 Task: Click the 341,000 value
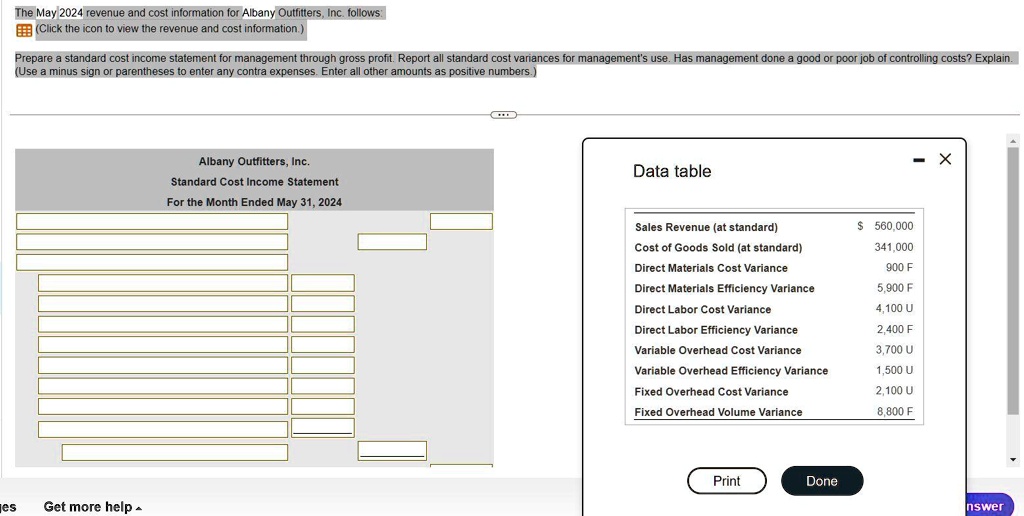point(894,247)
